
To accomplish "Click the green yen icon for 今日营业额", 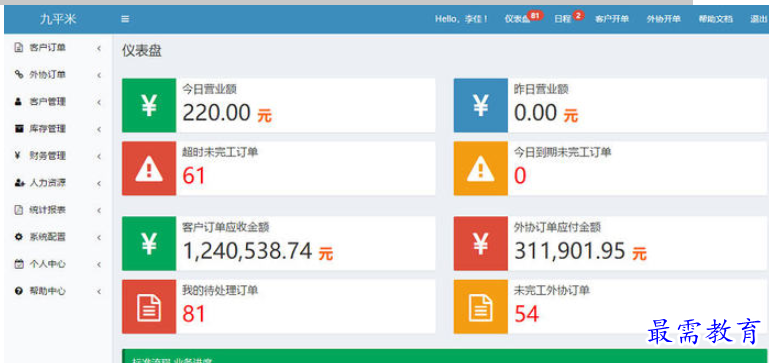I will (x=149, y=105).
